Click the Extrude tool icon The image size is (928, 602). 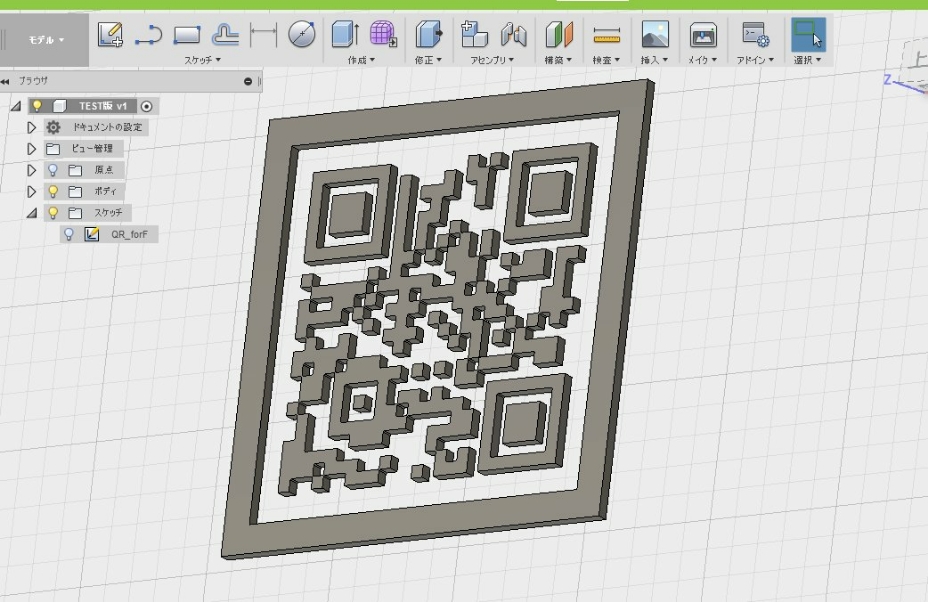pos(345,34)
